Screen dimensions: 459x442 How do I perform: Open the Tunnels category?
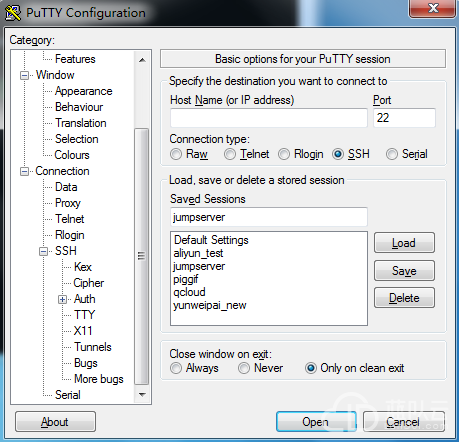point(93,347)
